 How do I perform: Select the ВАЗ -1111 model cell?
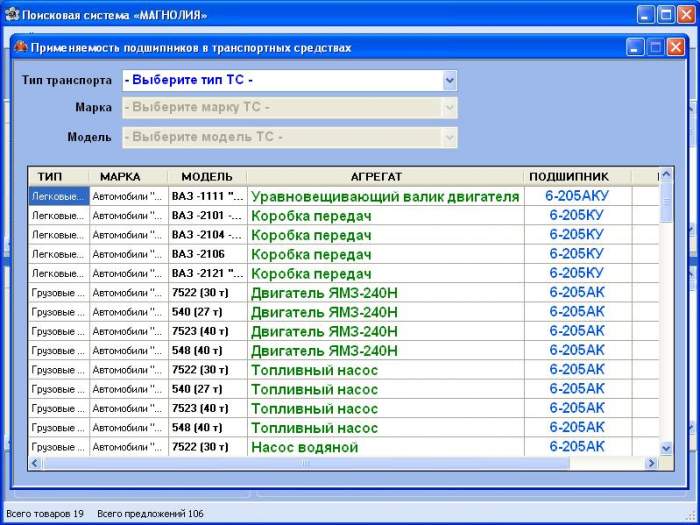tap(207, 196)
